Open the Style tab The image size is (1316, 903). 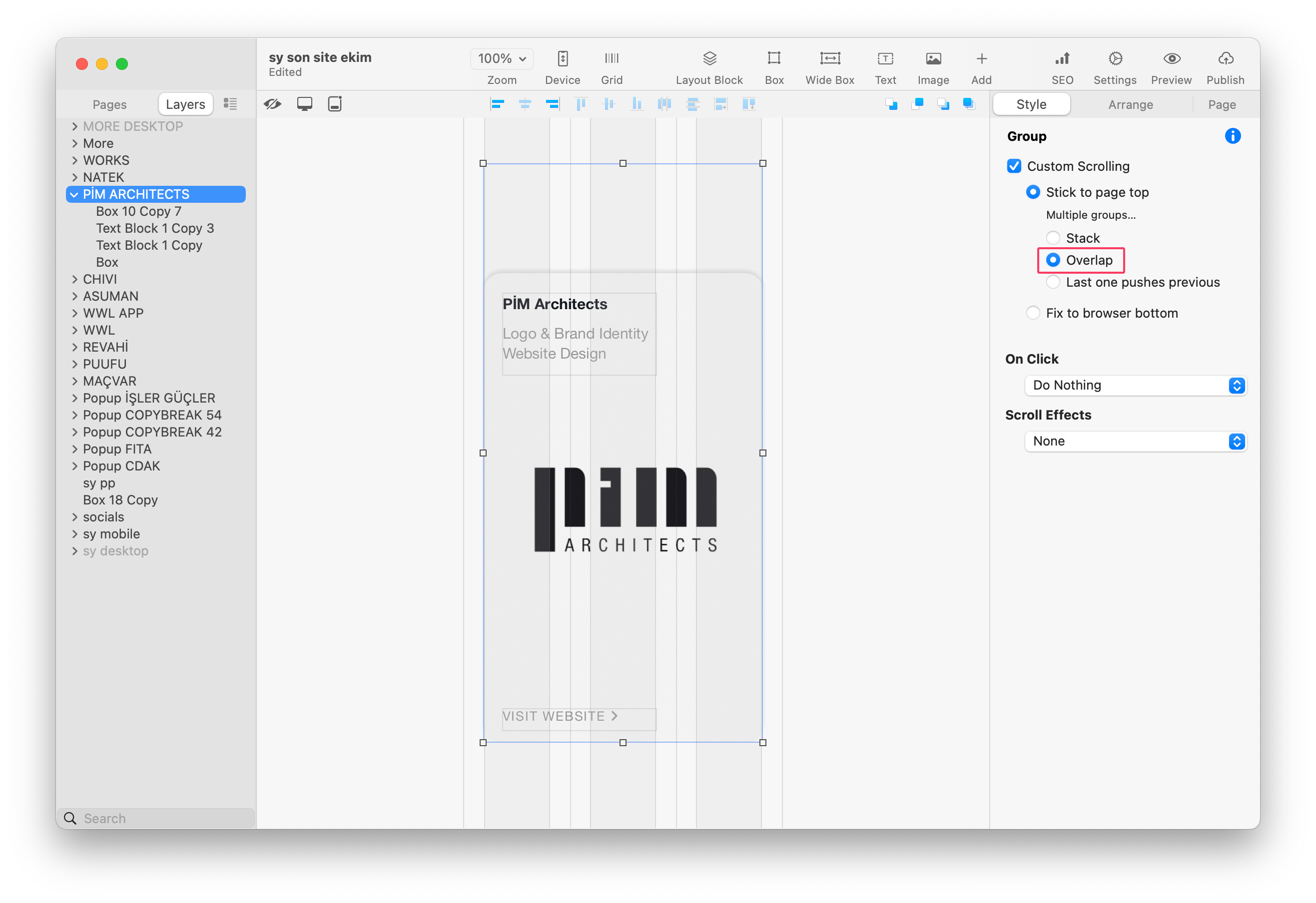point(1031,104)
